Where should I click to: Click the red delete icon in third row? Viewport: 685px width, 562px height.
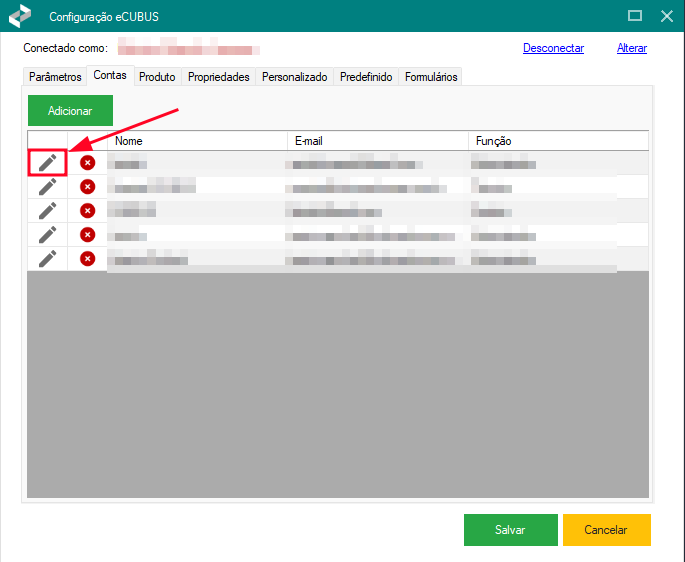pos(87,210)
